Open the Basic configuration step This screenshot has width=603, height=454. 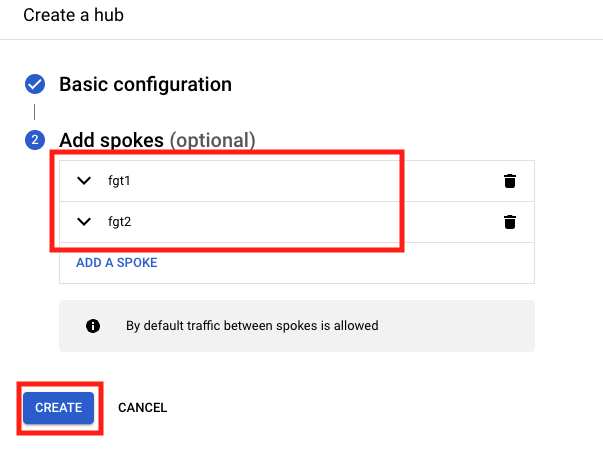point(145,84)
